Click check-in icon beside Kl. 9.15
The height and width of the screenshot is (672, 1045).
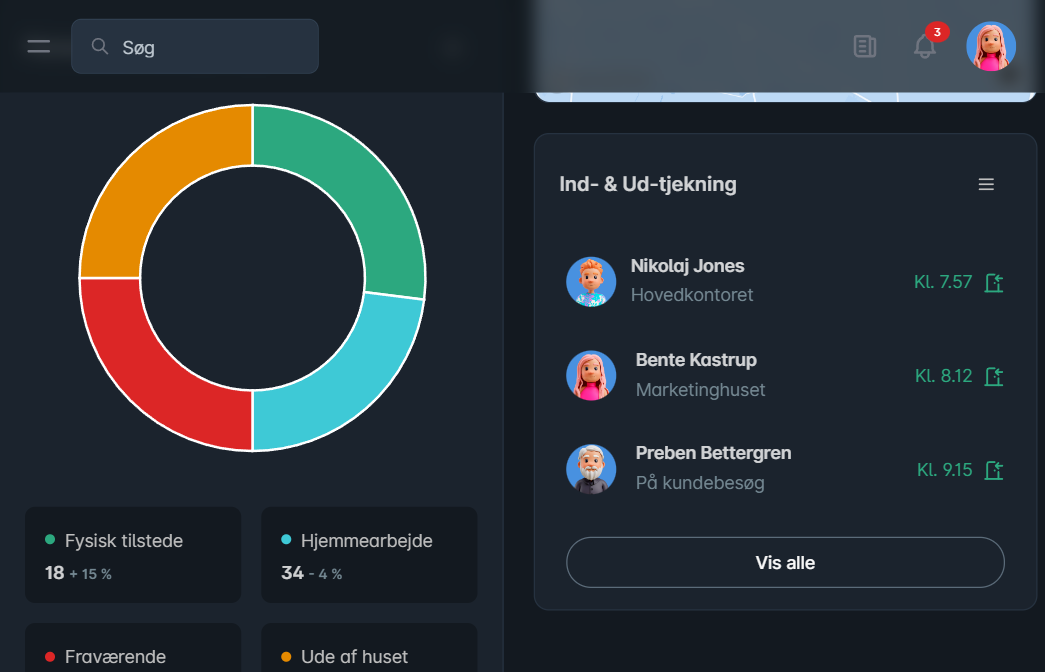[993, 470]
